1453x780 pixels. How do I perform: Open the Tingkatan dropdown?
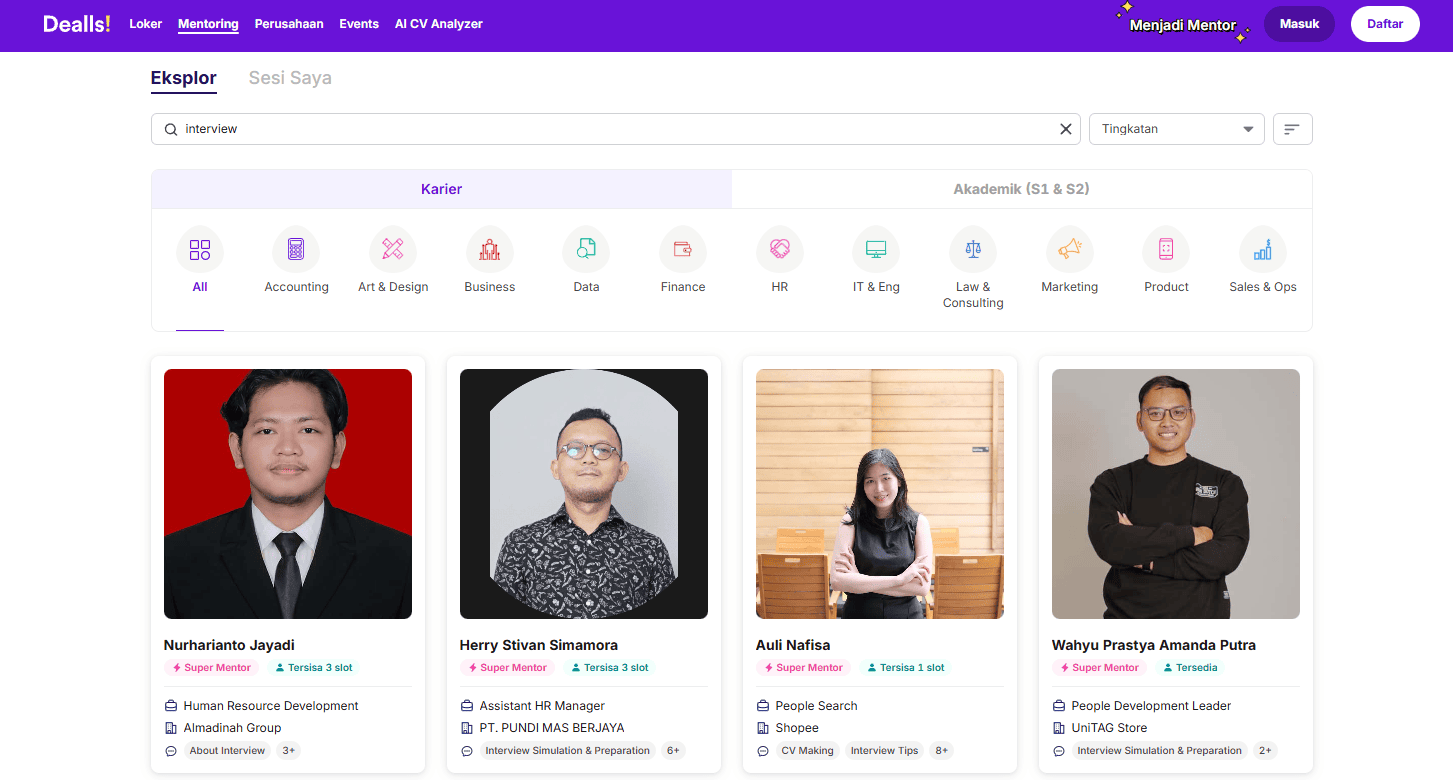point(1177,129)
